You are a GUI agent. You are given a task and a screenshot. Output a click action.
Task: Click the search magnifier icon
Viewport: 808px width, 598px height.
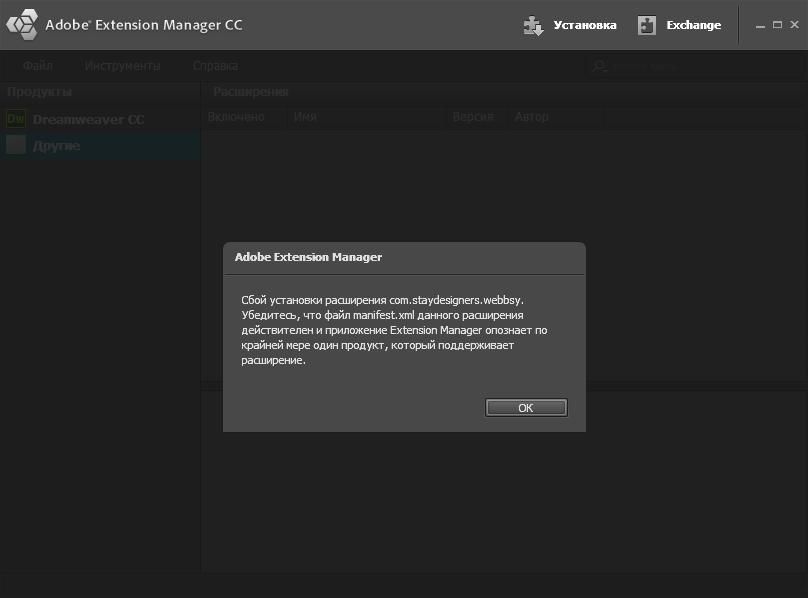point(599,67)
